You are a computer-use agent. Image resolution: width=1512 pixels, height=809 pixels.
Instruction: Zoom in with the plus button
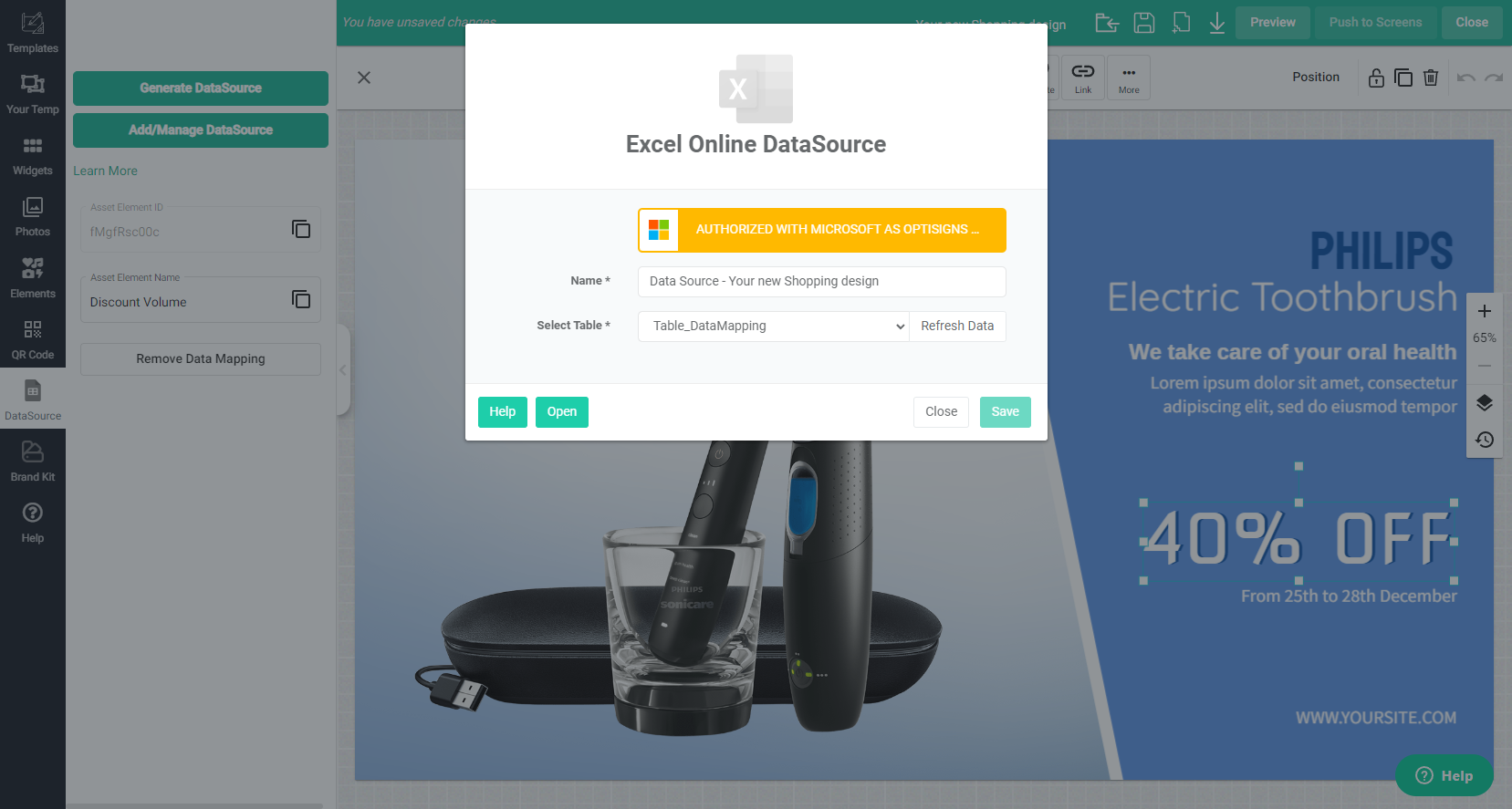pos(1484,311)
